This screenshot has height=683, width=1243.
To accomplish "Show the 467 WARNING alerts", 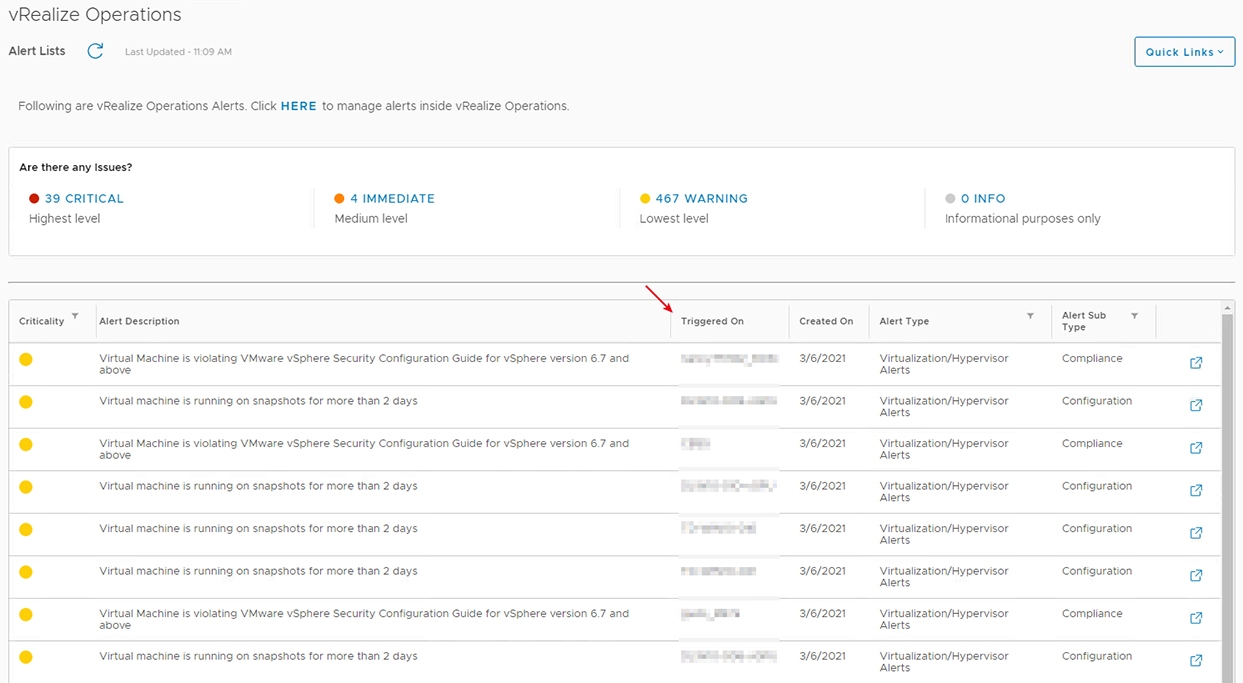I will tap(701, 199).
